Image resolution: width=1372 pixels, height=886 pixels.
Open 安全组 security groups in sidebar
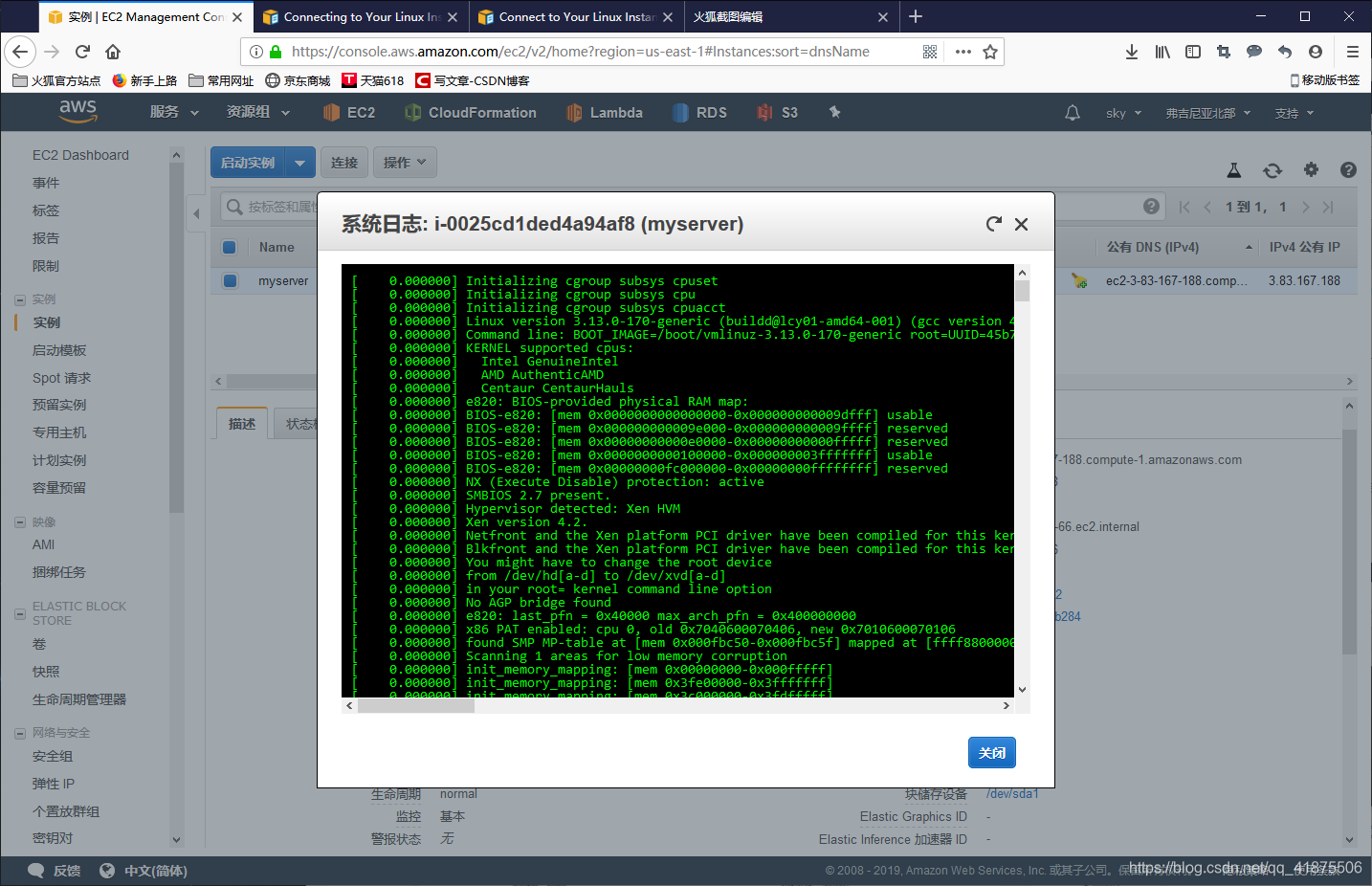pos(53,756)
